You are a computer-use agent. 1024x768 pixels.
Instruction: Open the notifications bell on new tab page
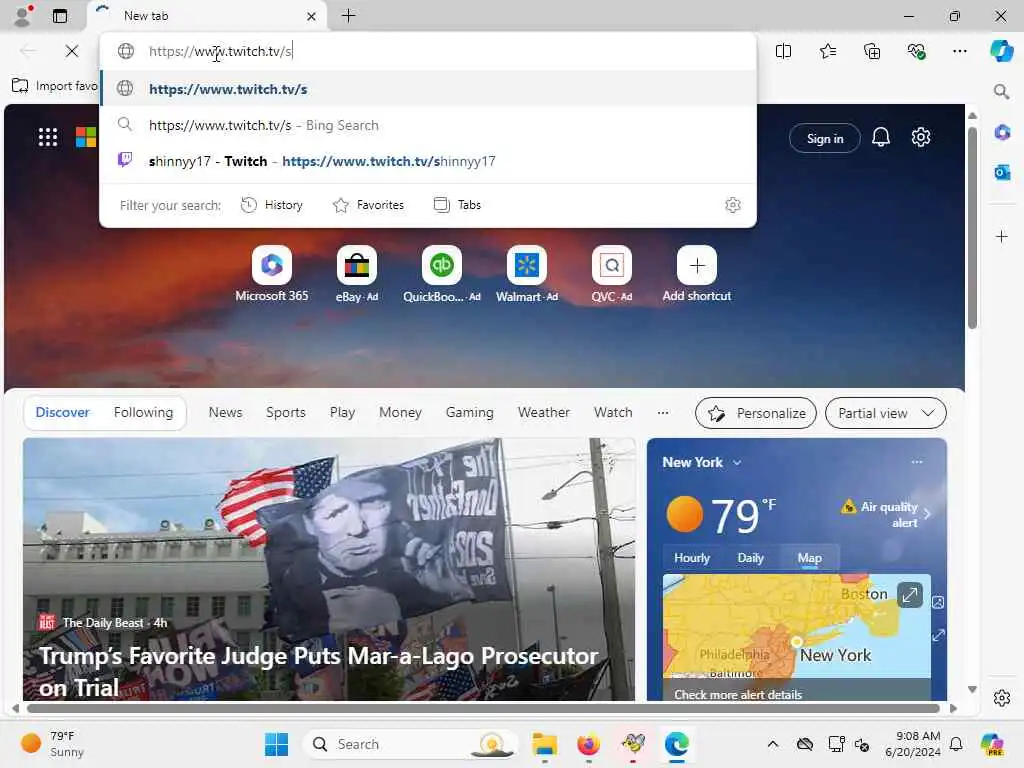(x=880, y=137)
